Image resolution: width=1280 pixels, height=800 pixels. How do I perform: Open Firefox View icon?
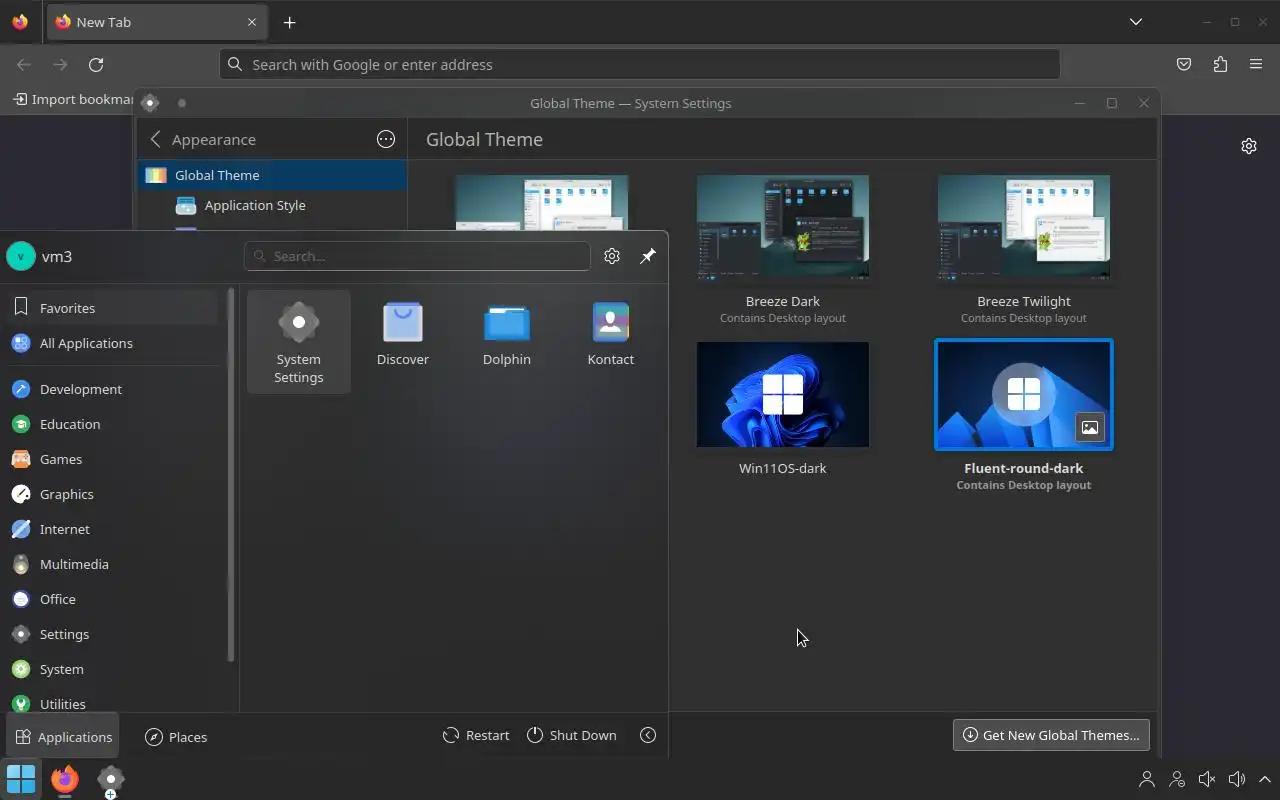[20, 22]
